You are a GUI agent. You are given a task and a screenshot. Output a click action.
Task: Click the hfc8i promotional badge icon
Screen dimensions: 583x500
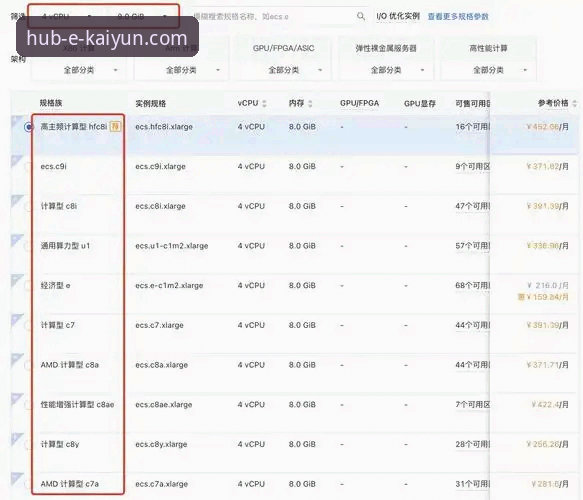(x=115, y=126)
